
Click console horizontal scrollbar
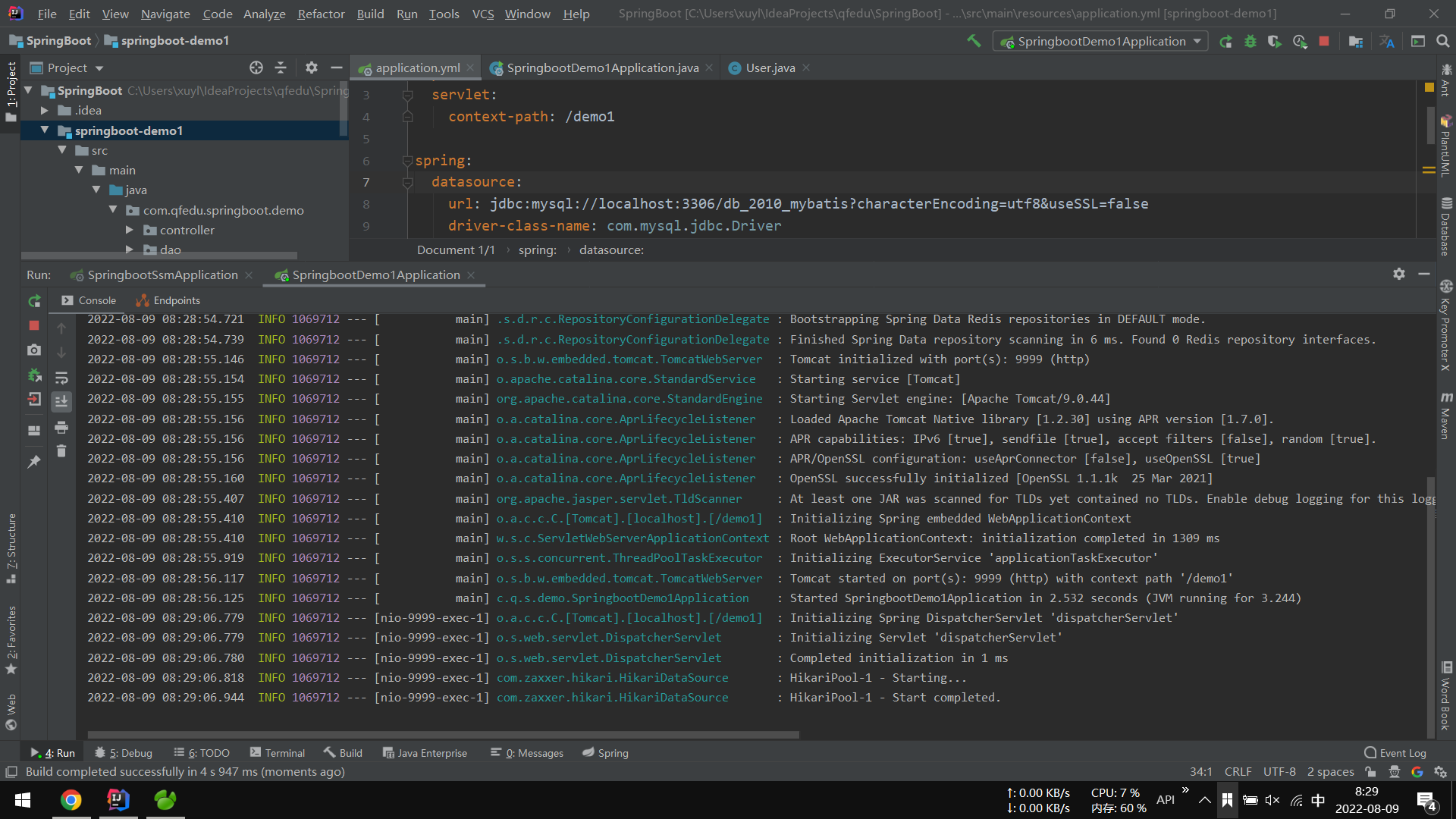(444, 735)
